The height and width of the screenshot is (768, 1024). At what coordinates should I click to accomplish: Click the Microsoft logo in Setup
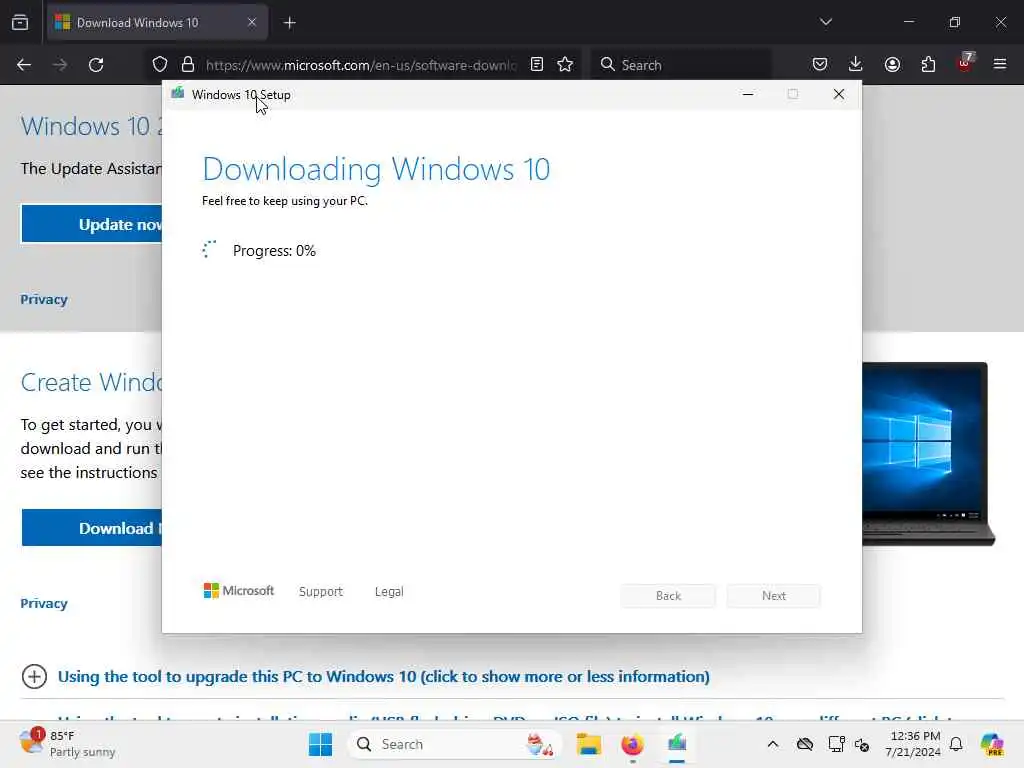239,590
